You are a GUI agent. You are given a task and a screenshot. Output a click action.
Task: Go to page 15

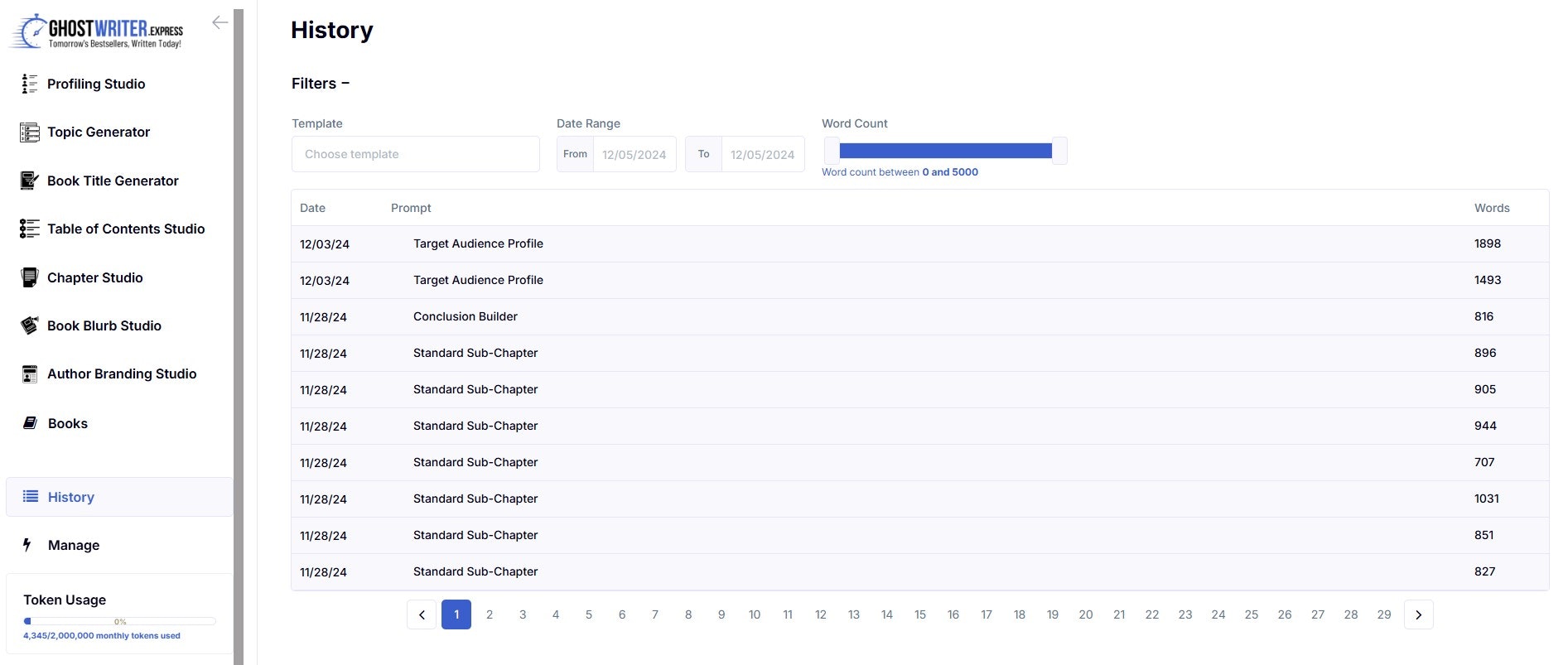click(x=920, y=614)
